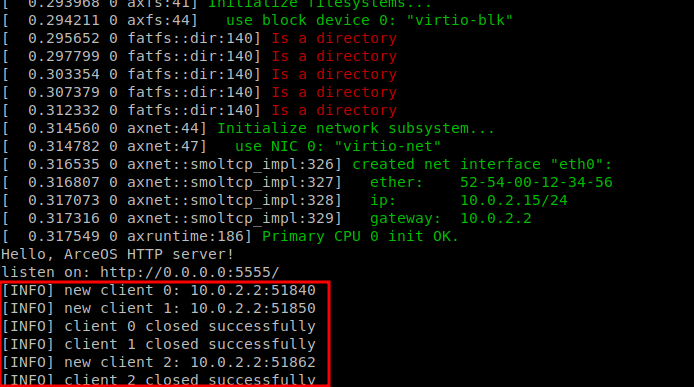
Task: Click the first red "Is a directory" error
Action: [334, 38]
